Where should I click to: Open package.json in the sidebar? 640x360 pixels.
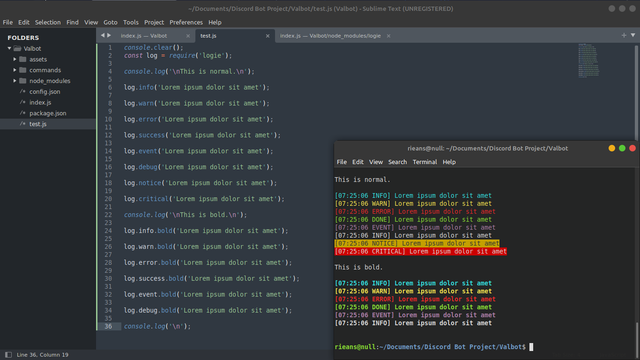click(47, 113)
